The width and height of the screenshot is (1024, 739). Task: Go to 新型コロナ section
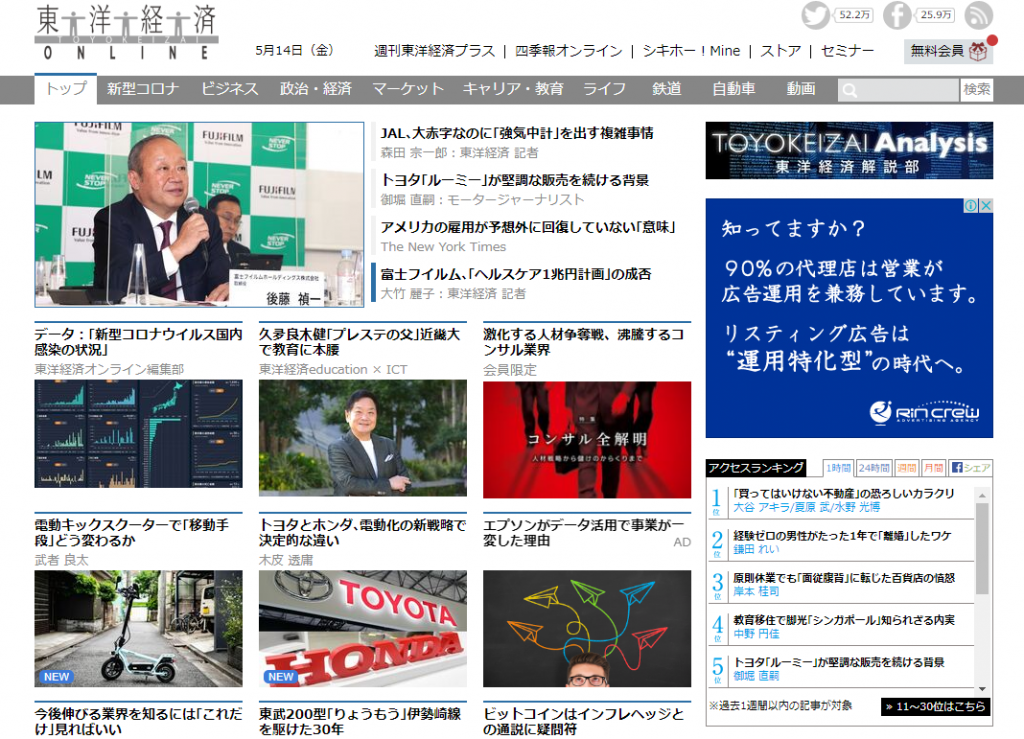[143, 89]
